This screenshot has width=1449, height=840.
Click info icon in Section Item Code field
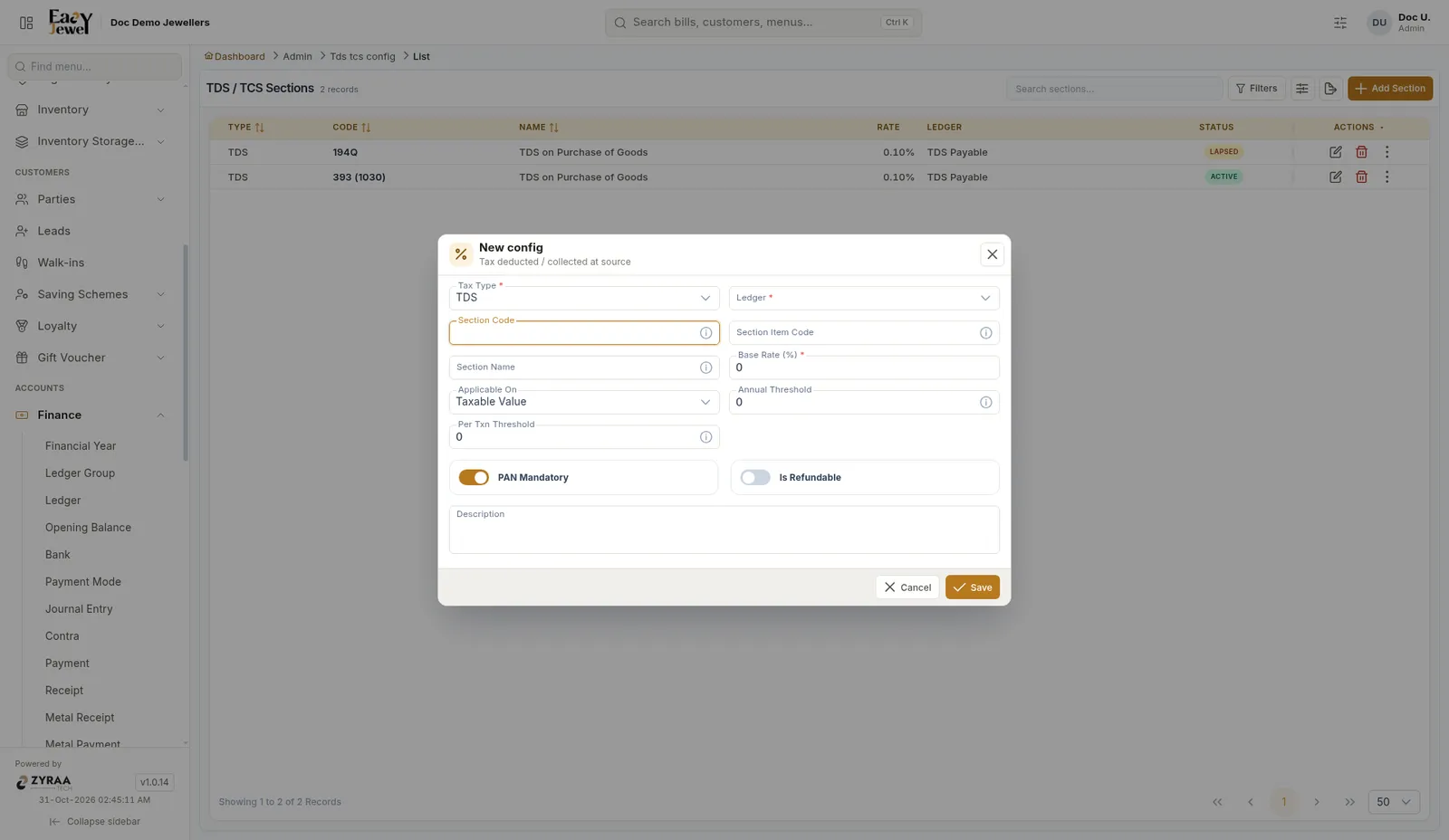(985, 333)
